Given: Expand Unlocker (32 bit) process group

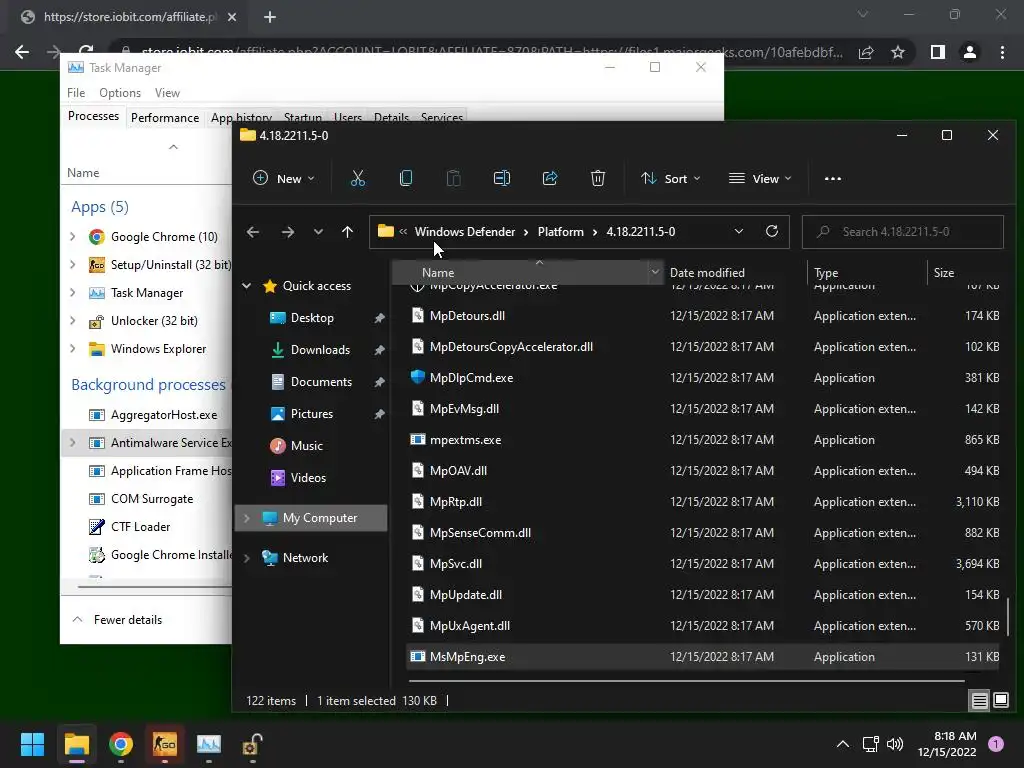Looking at the screenshot, I should [72, 321].
